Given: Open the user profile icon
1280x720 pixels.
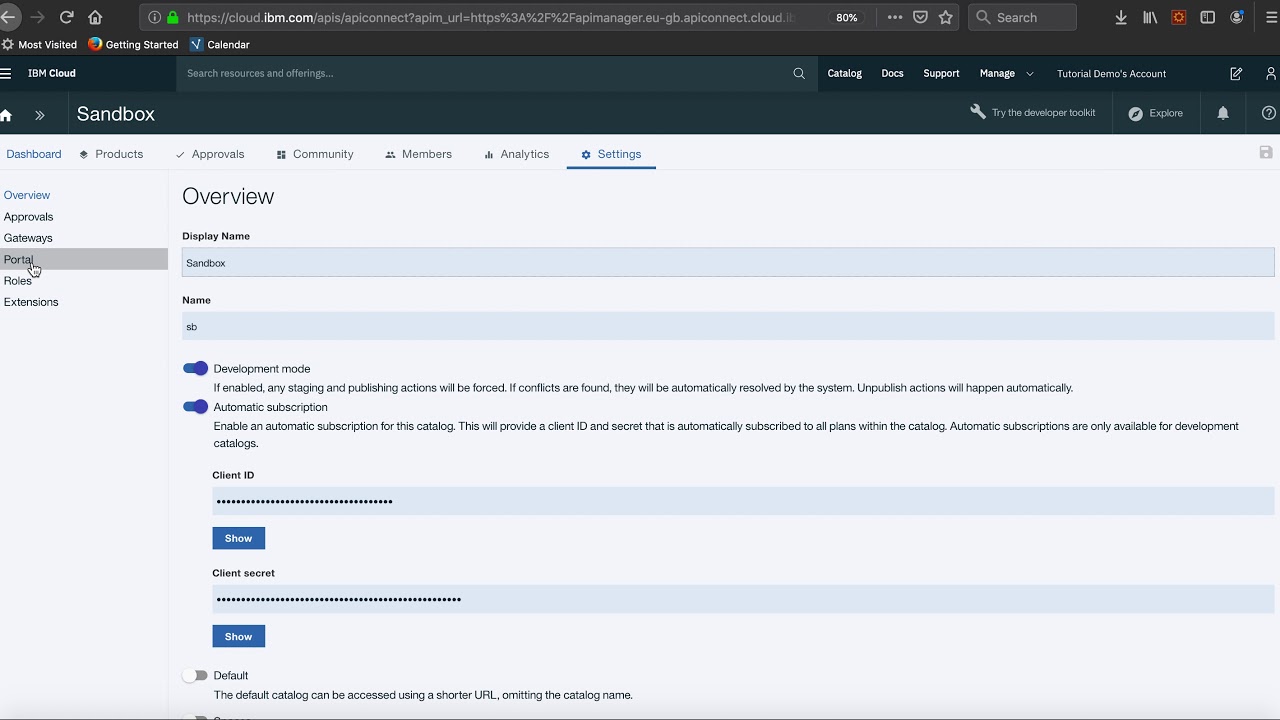Looking at the screenshot, I should [x=1271, y=73].
